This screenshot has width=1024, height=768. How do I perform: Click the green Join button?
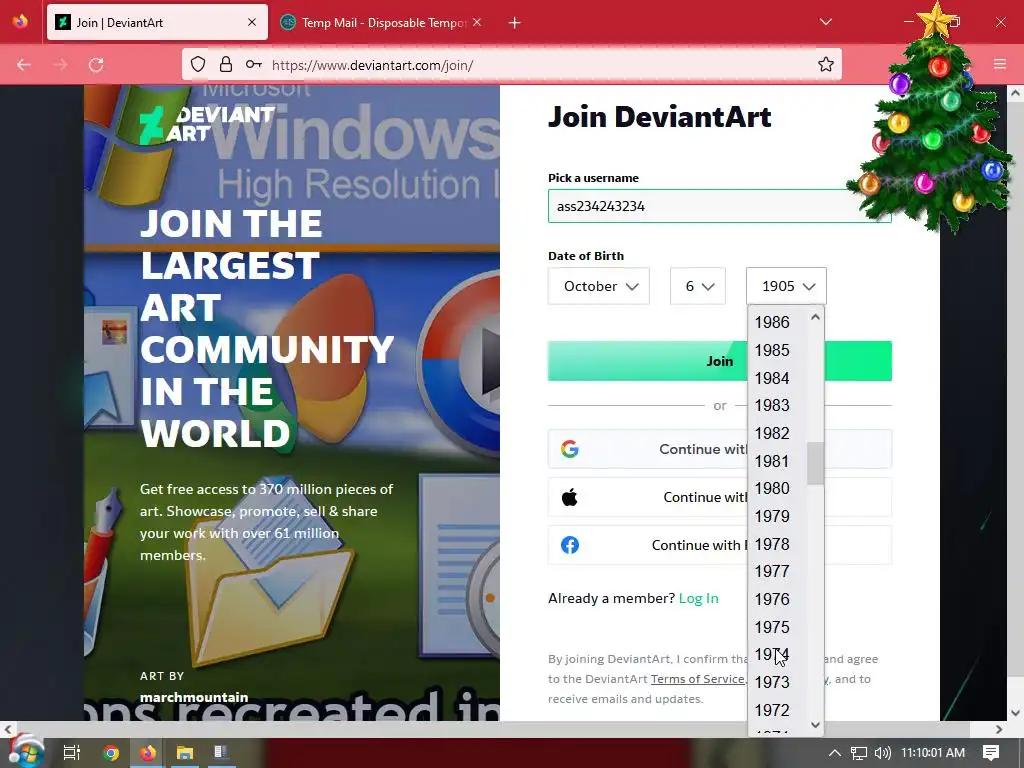[x=720, y=360]
